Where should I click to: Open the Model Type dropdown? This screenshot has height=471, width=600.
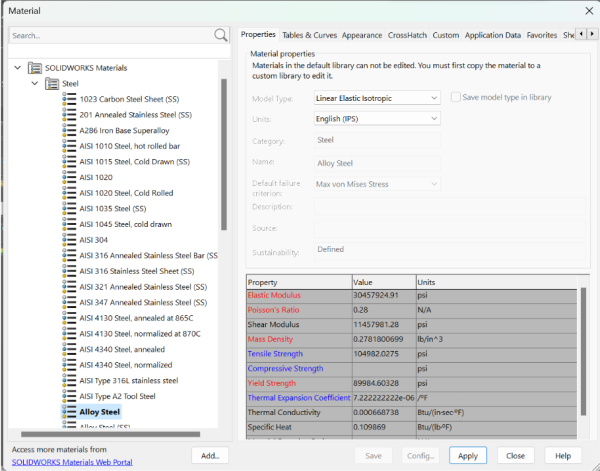click(377, 98)
